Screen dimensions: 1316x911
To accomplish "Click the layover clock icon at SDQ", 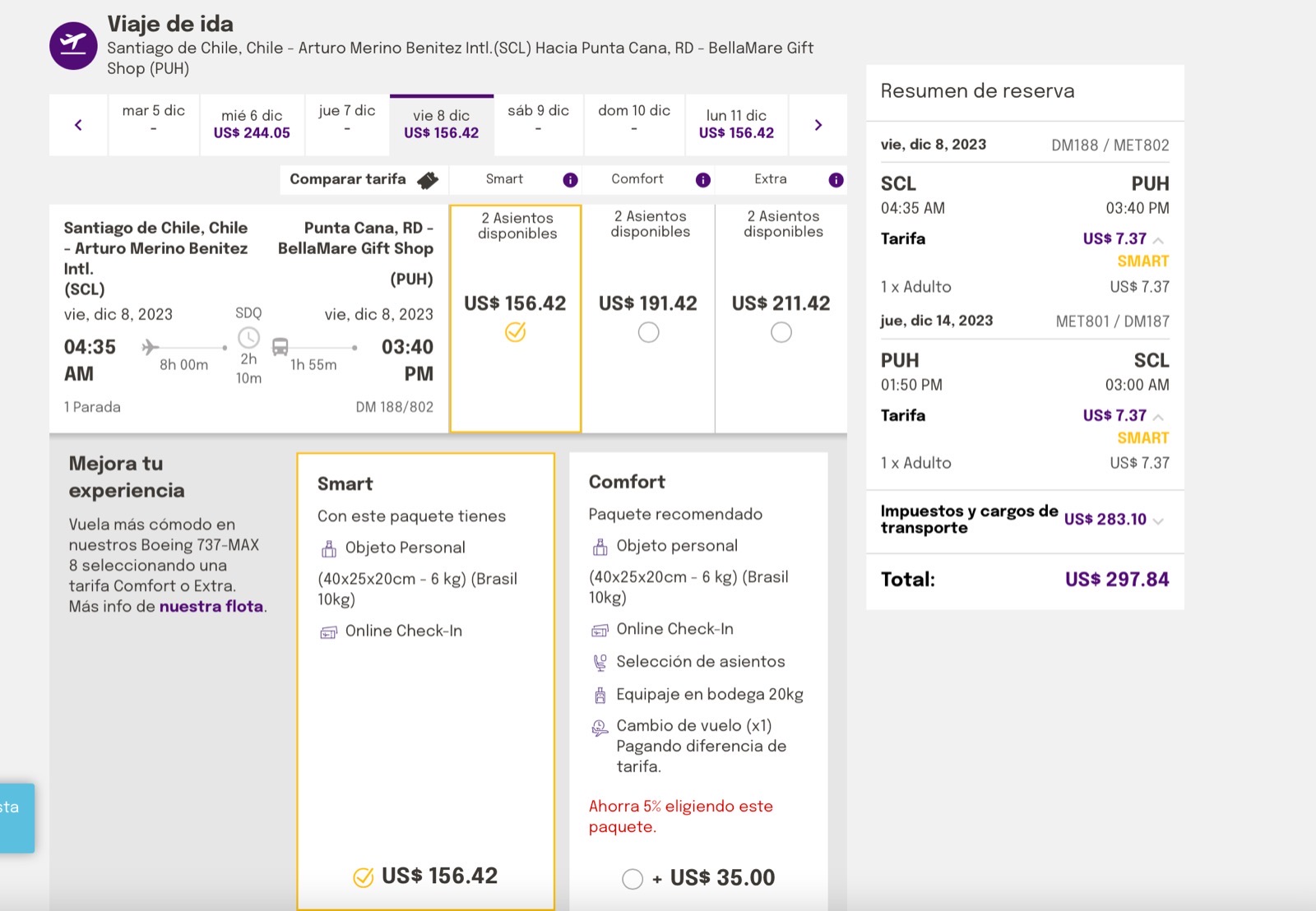I will (248, 338).
